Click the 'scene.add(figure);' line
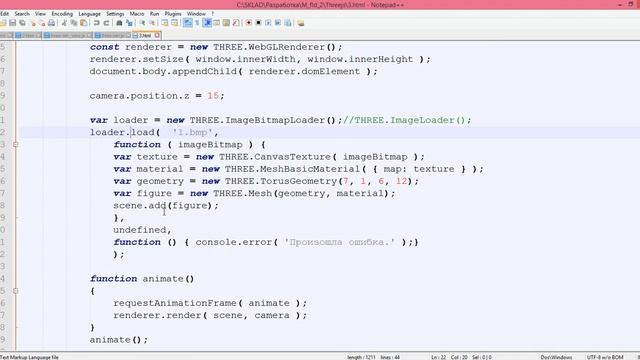This screenshot has width=640, height=360. tap(166, 206)
